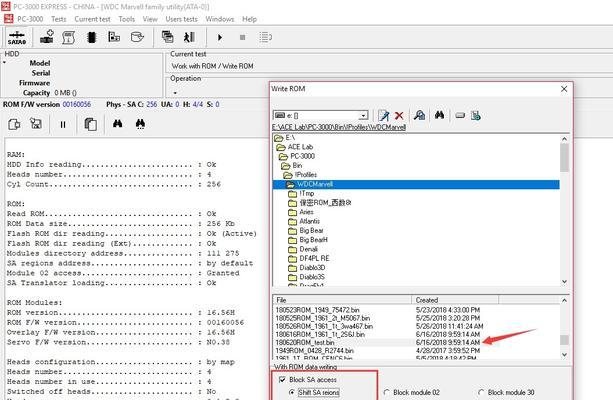
Task: Select the DF4PL RE folder
Action: tap(314, 258)
